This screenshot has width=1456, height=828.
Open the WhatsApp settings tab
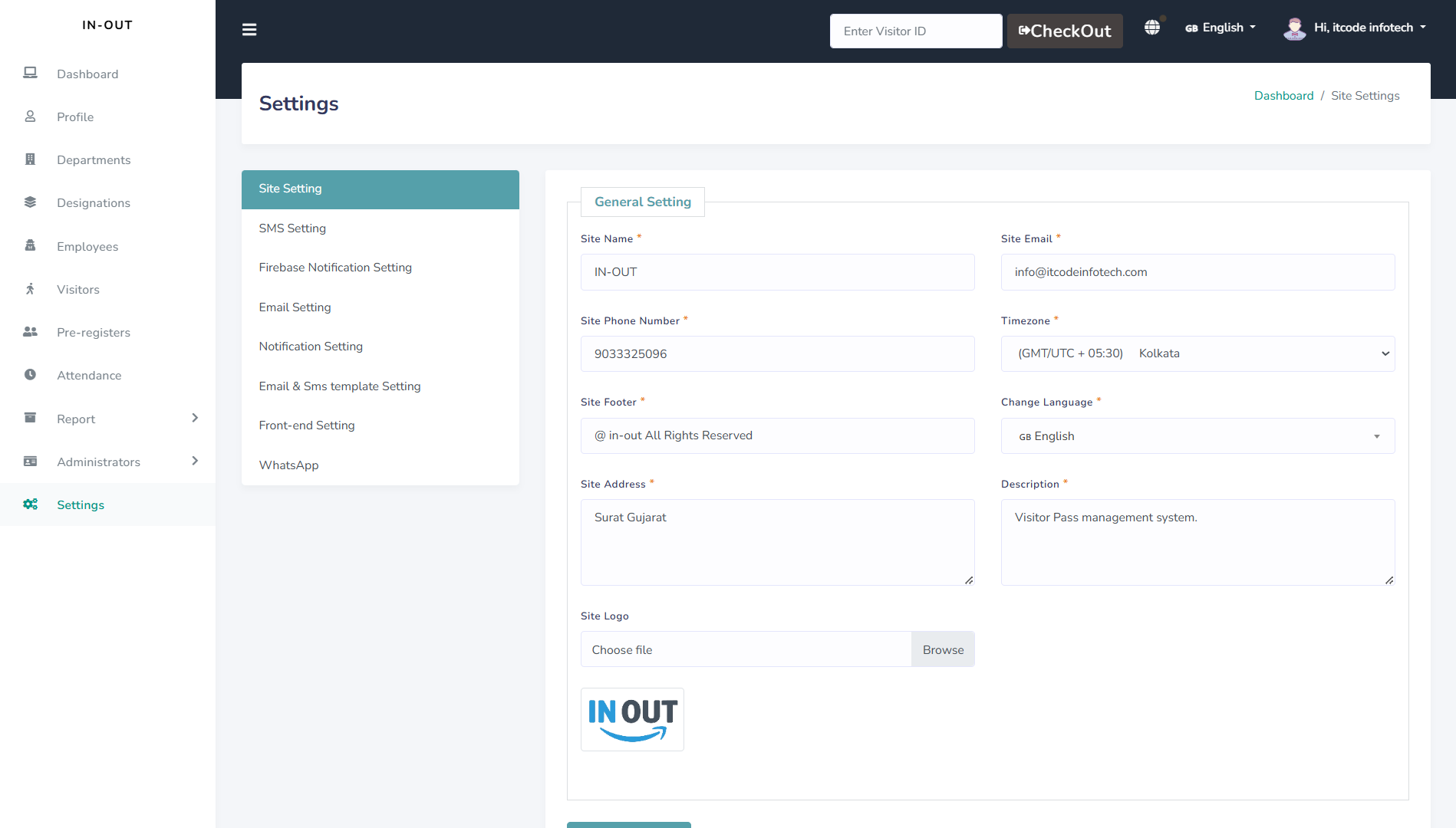tap(380, 465)
